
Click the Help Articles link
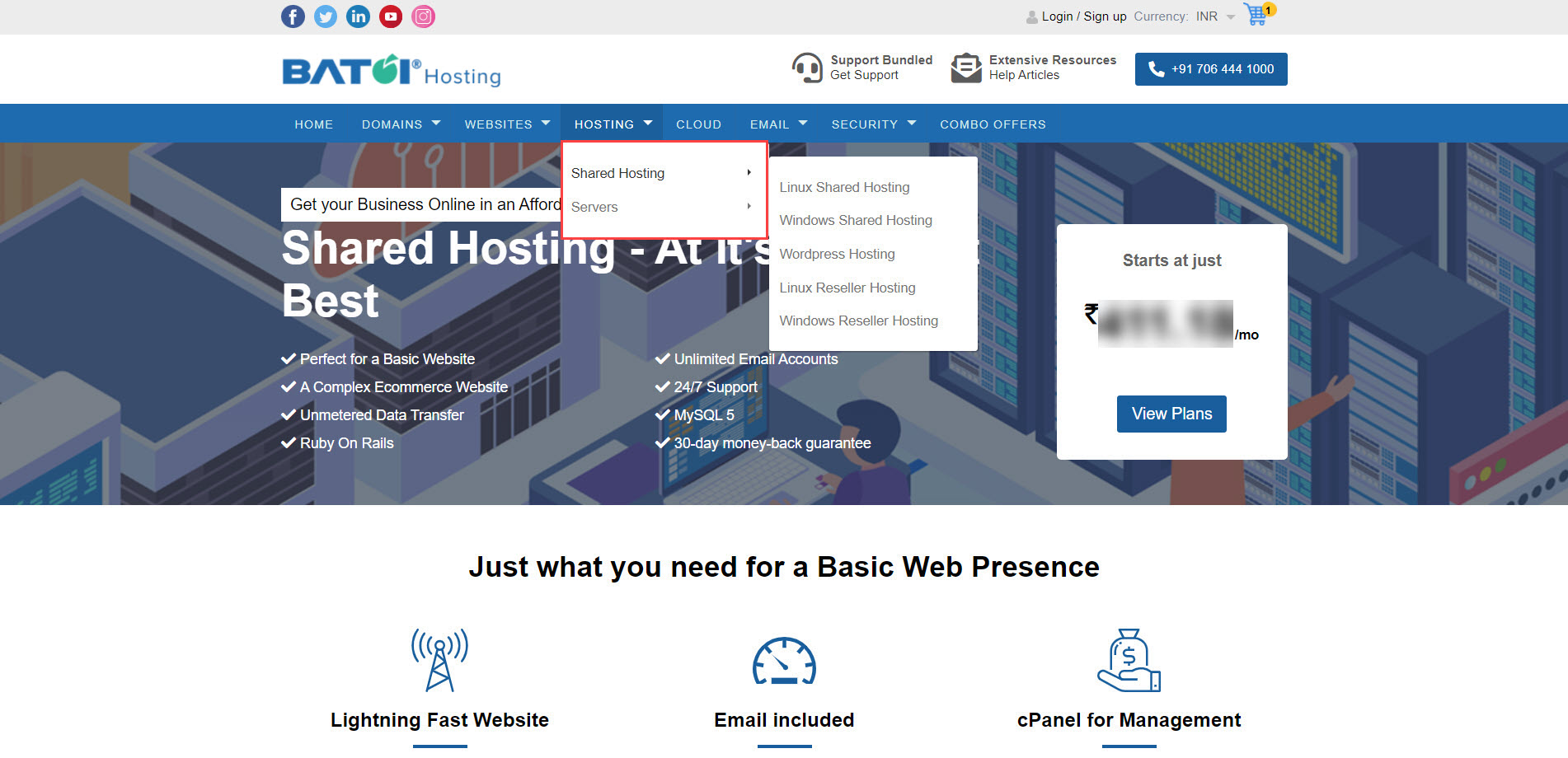[x=1024, y=75]
